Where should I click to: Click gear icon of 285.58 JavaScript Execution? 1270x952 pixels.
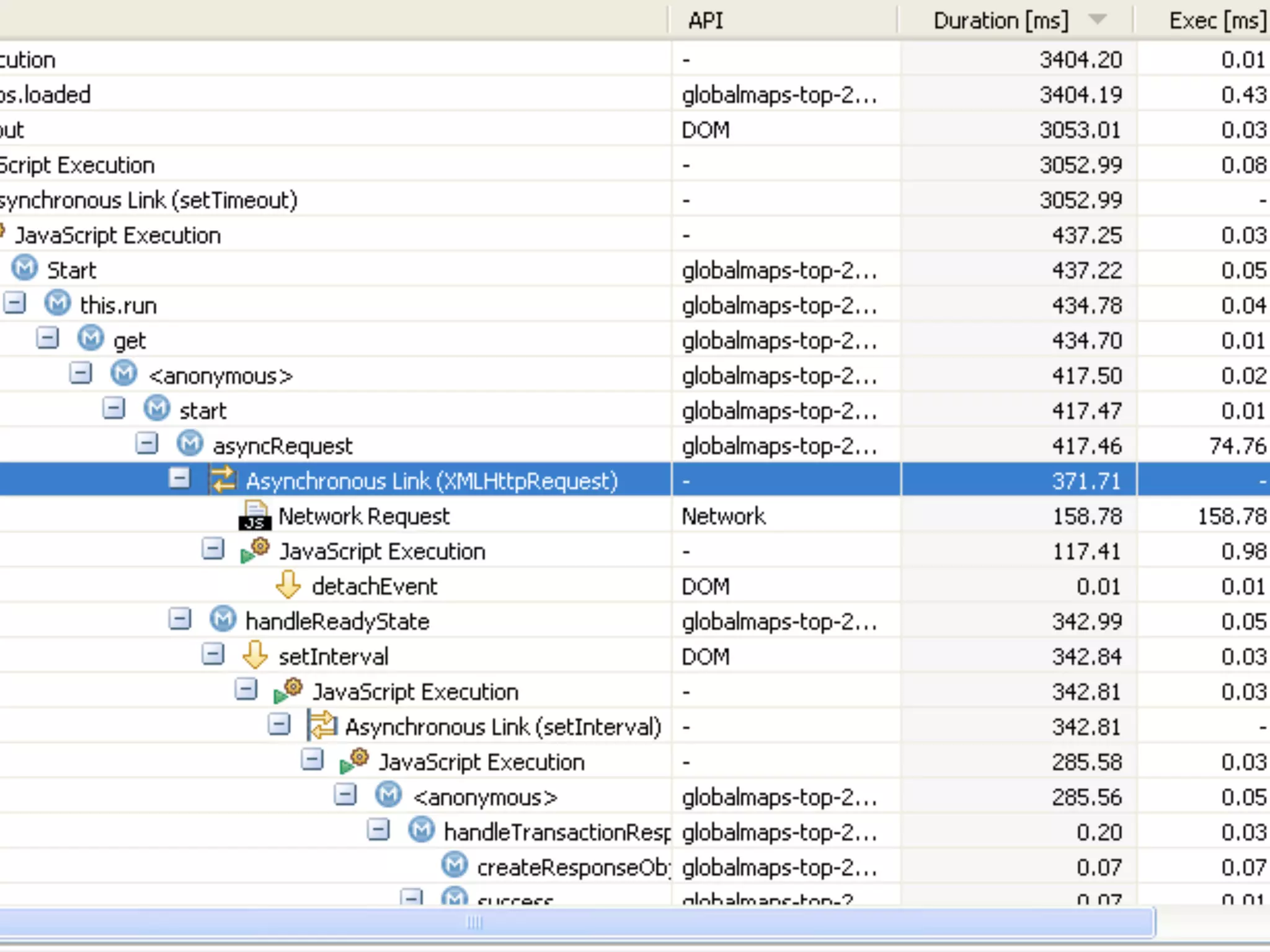[355, 760]
